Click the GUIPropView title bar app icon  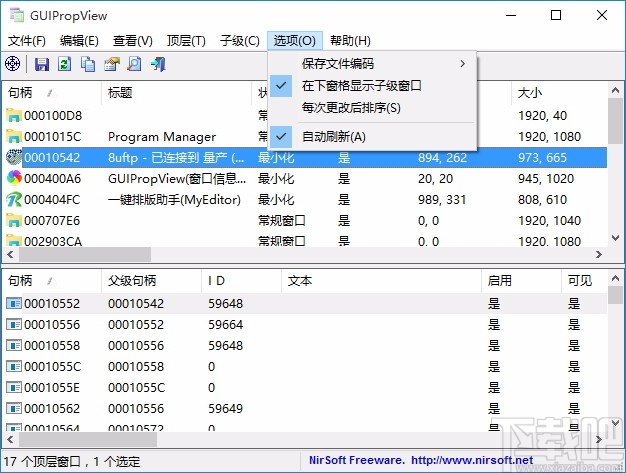coord(17,15)
